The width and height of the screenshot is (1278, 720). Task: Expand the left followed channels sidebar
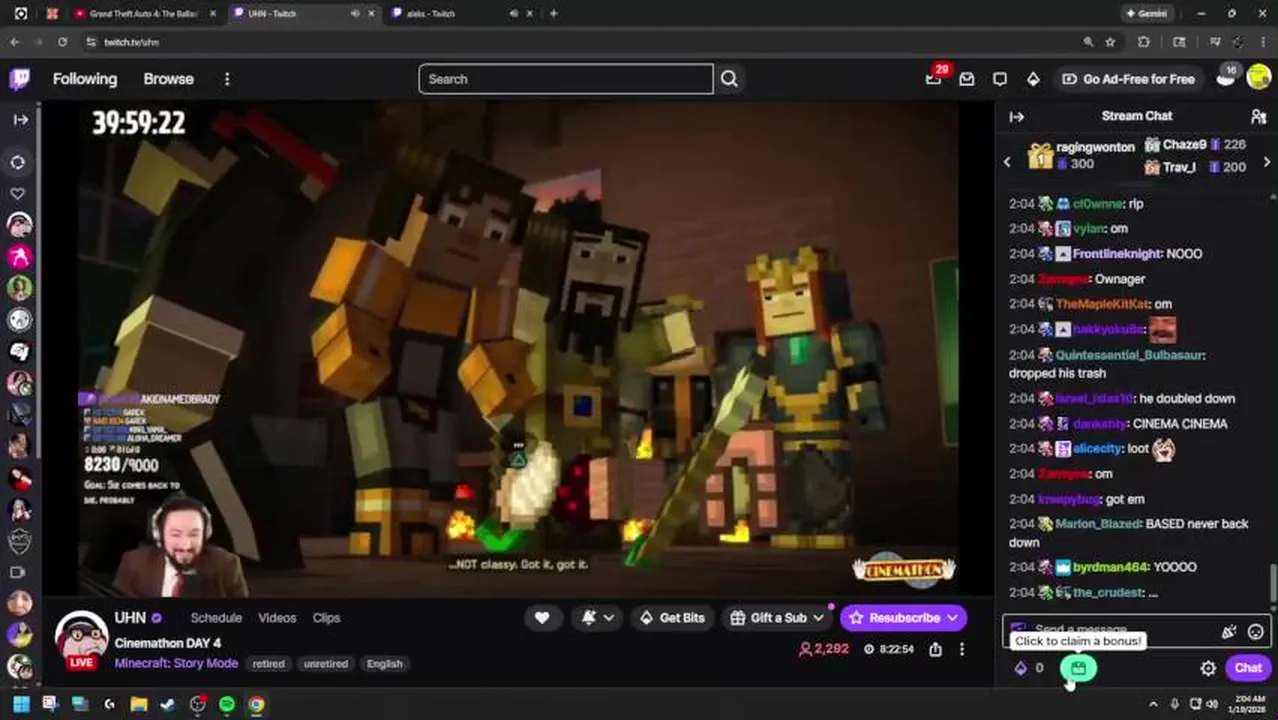tap(20, 119)
